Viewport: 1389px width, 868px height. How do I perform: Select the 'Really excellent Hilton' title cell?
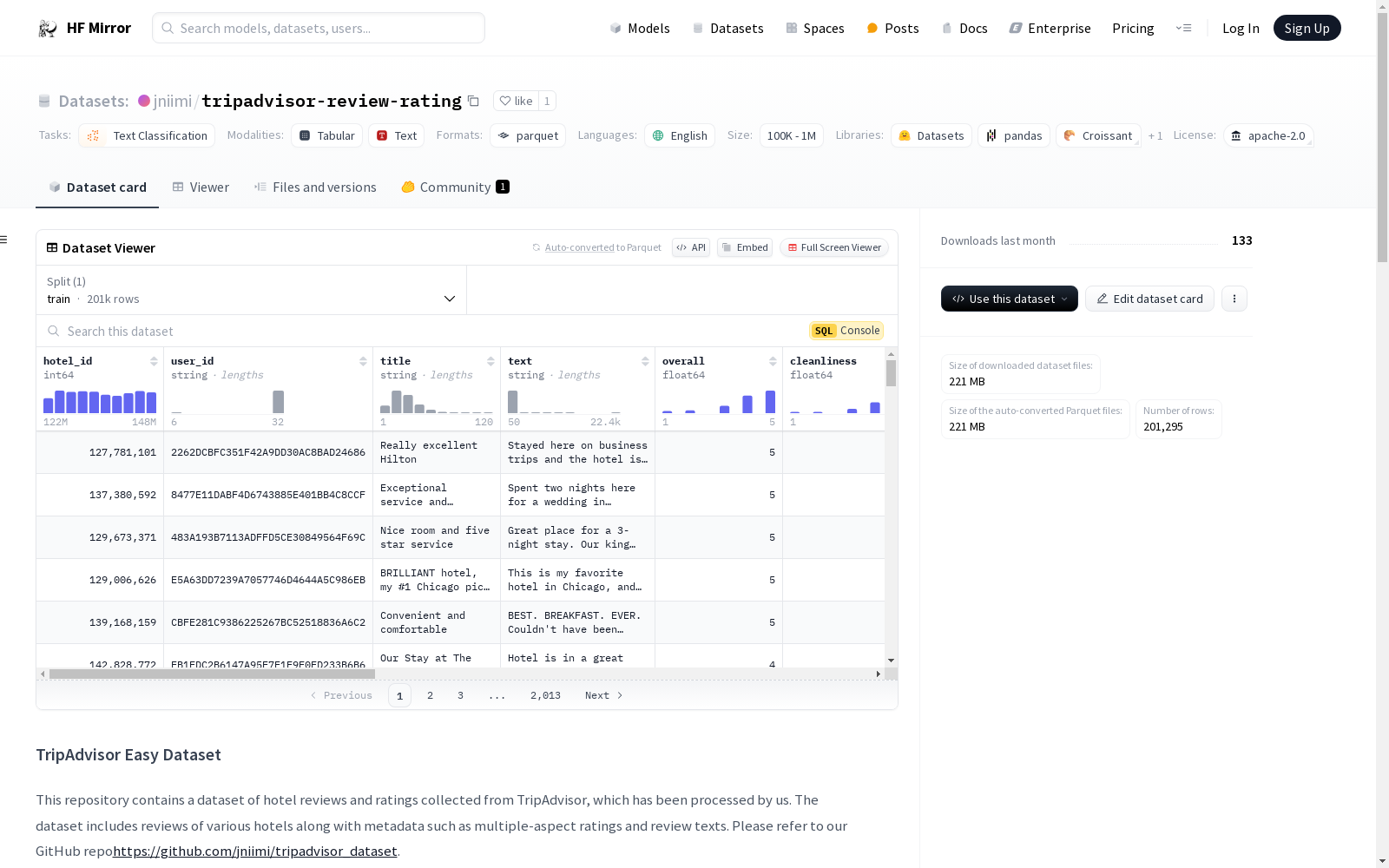pyautogui.click(x=437, y=452)
